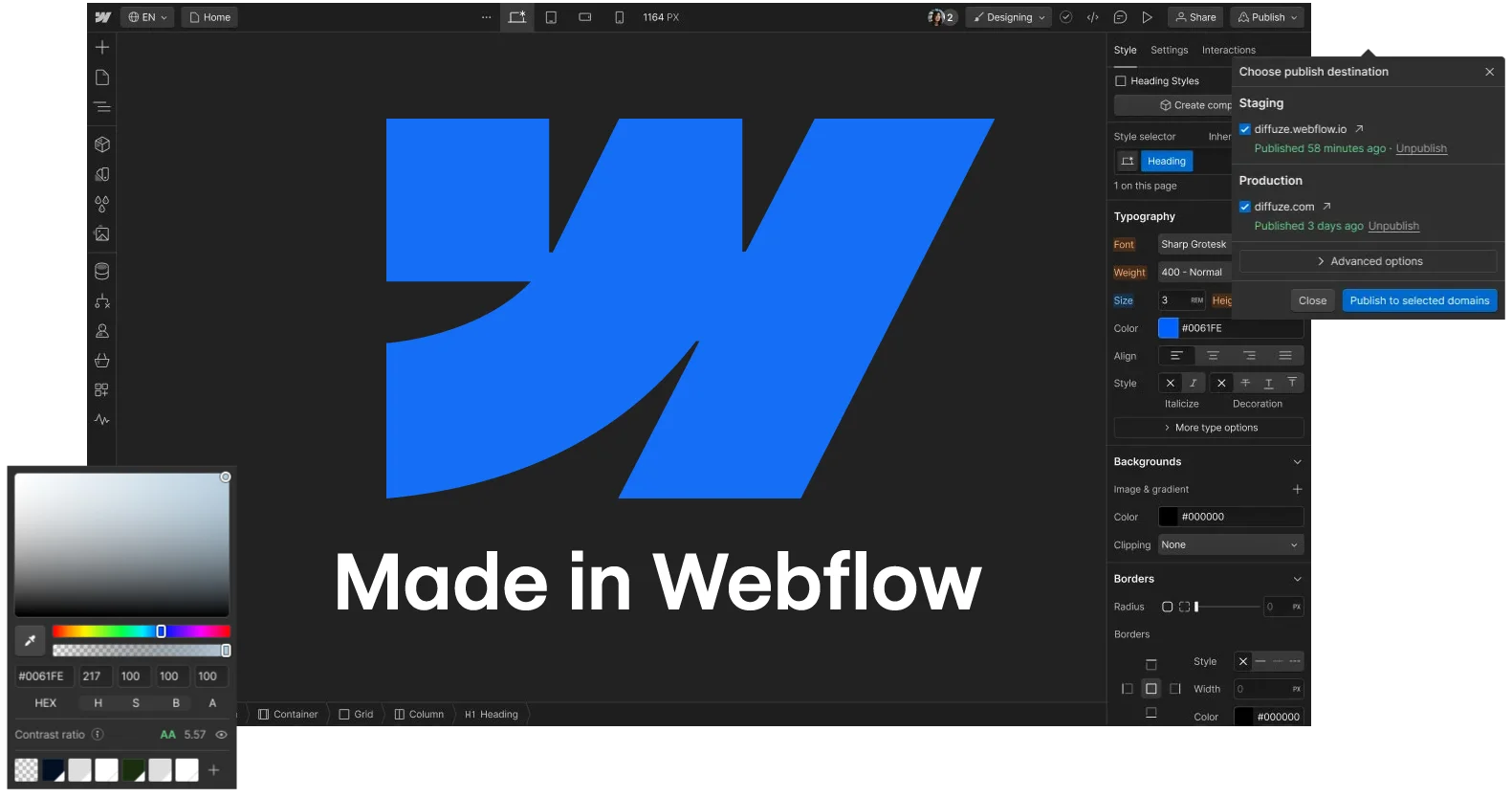
Task: Toggle contrast ratio preview eye icon
Action: tap(221, 735)
